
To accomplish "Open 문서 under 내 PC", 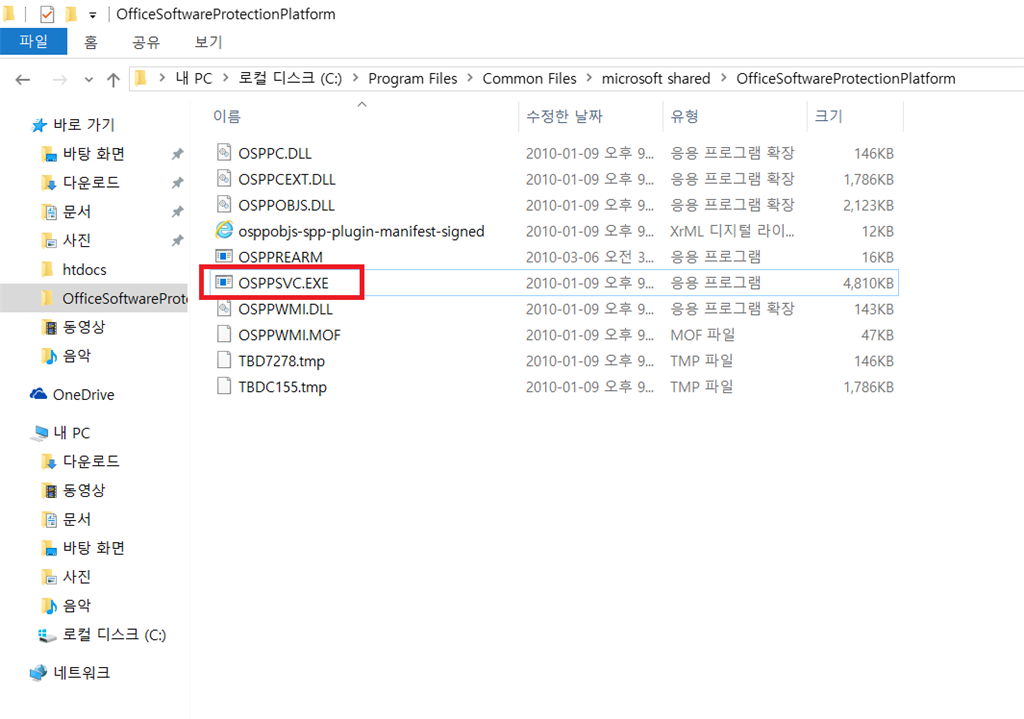I will click(76, 519).
